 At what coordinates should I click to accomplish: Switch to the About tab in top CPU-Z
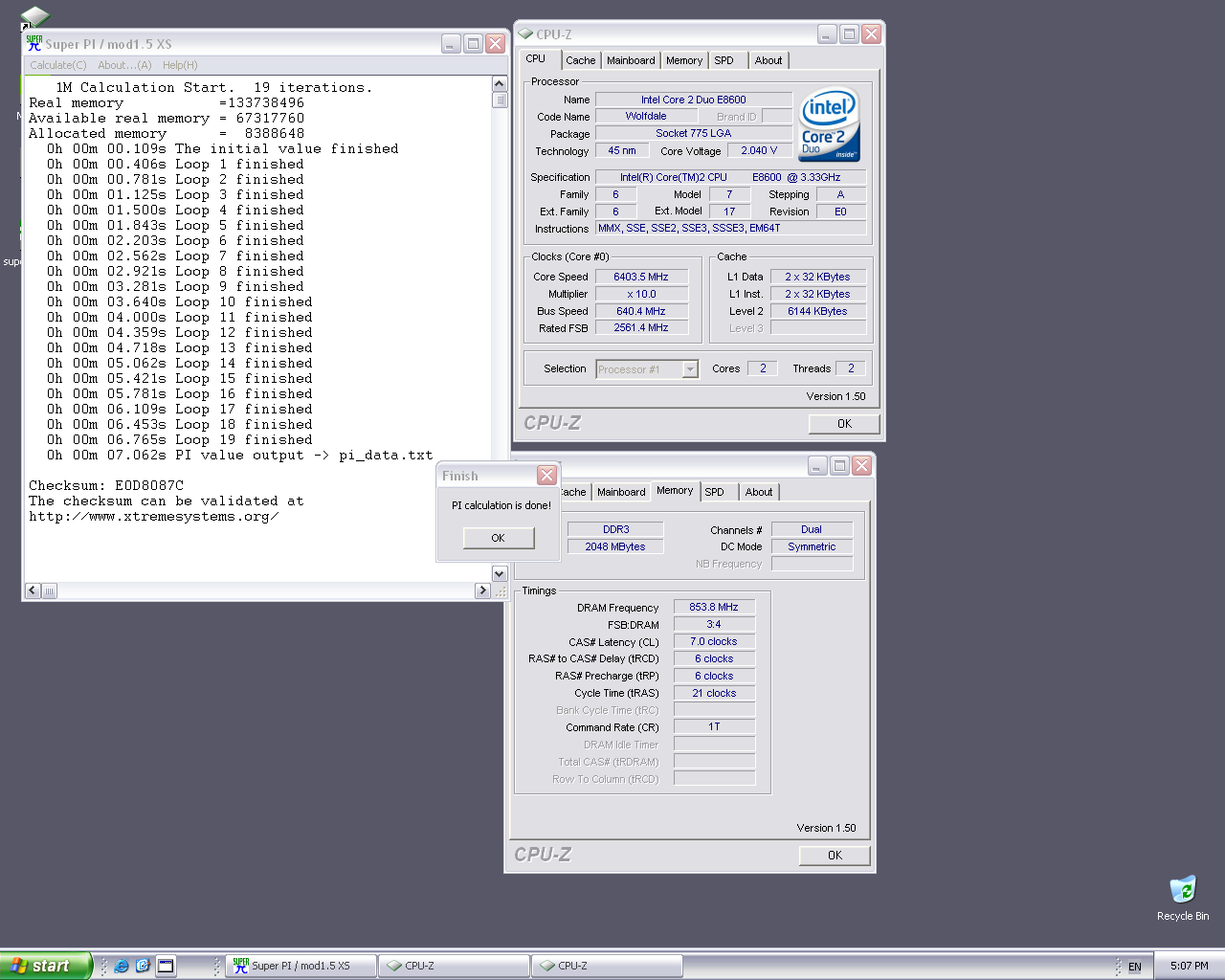point(768,60)
